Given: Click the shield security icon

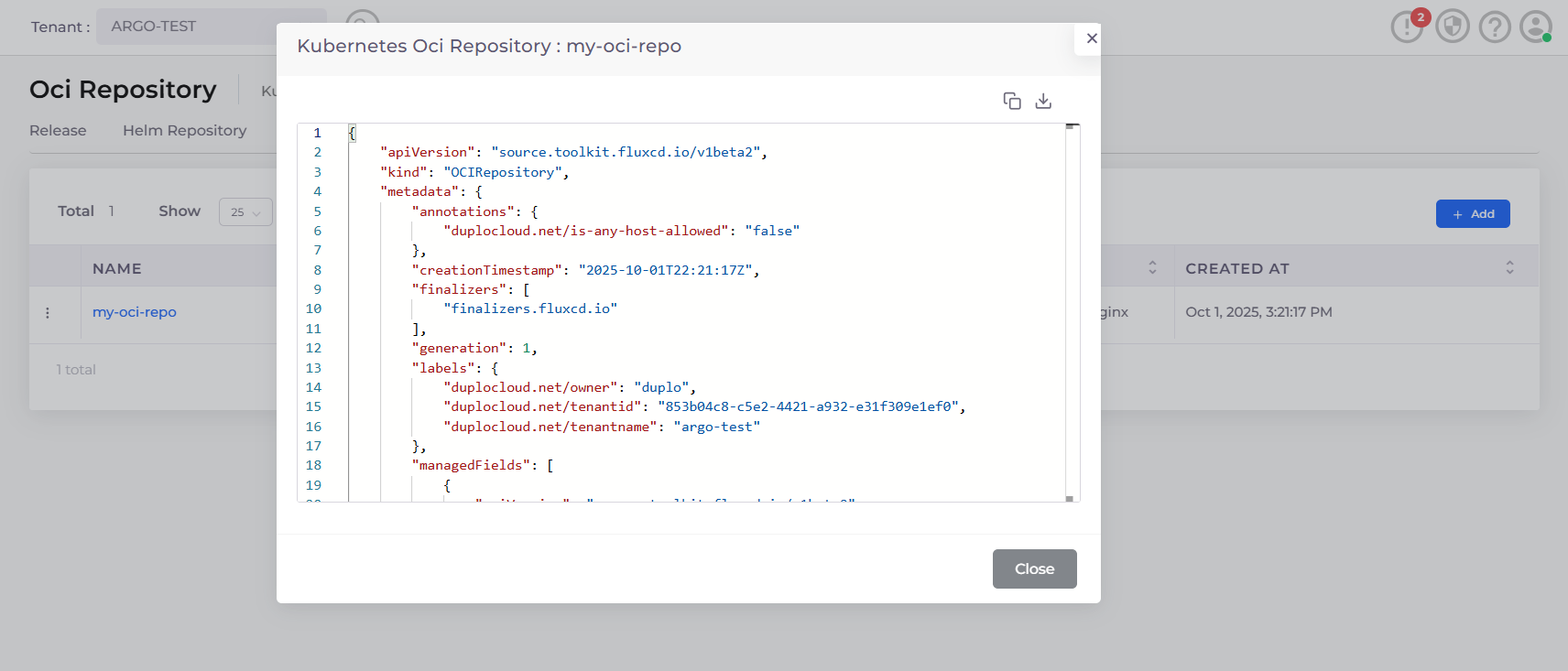Looking at the screenshot, I should (x=1452, y=27).
